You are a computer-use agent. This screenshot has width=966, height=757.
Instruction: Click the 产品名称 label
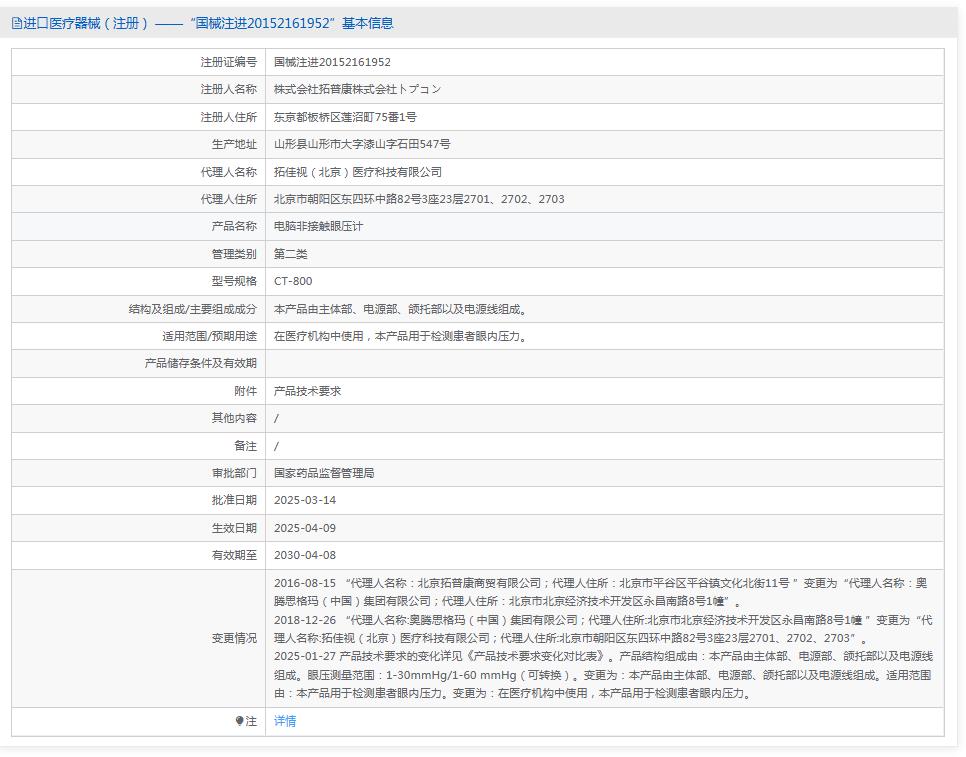tap(233, 226)
